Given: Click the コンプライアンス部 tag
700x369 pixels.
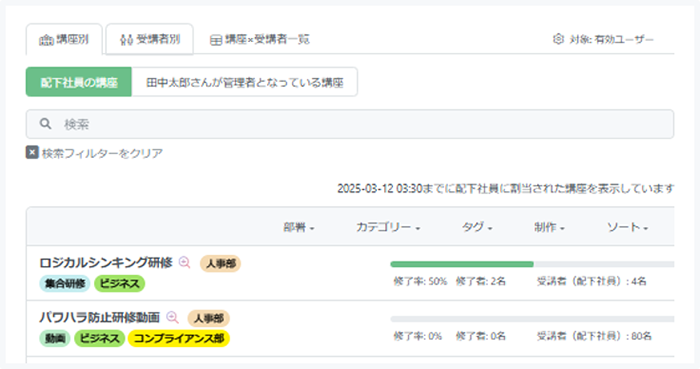Looking at the screenshot, I should (179, 339).
